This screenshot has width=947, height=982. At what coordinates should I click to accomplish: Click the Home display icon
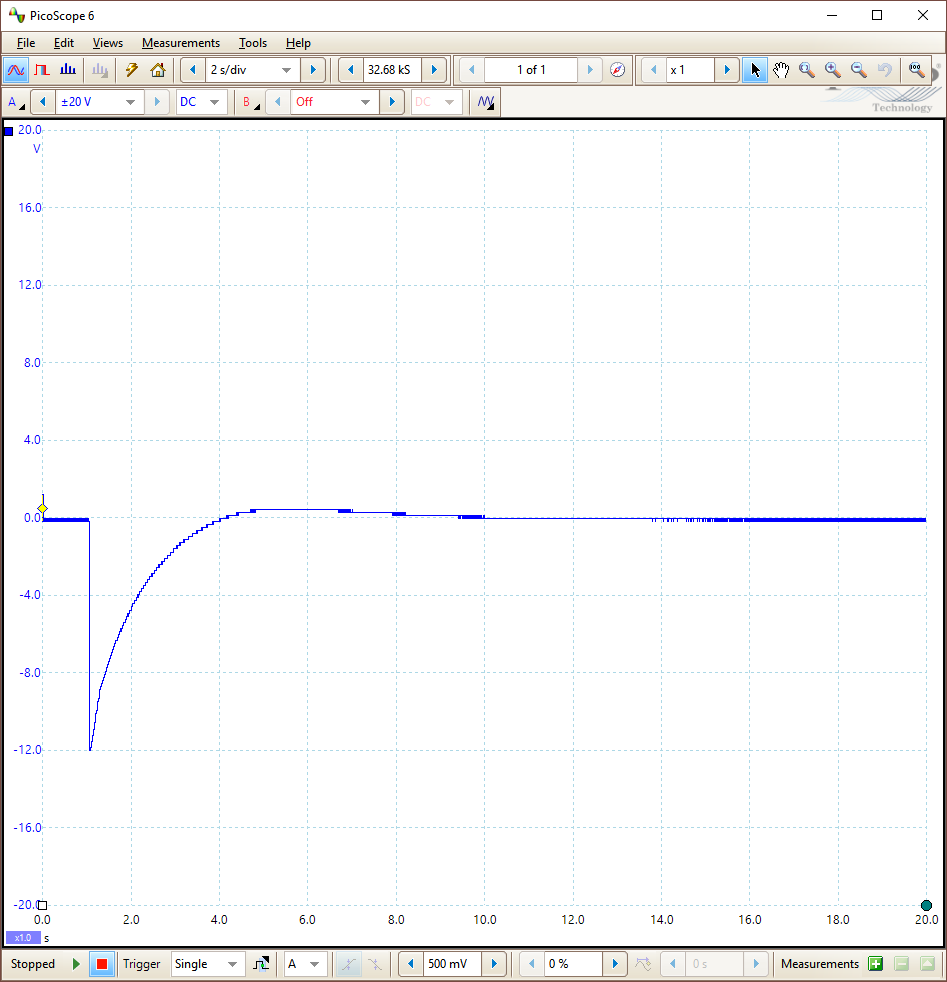[158, 70]
